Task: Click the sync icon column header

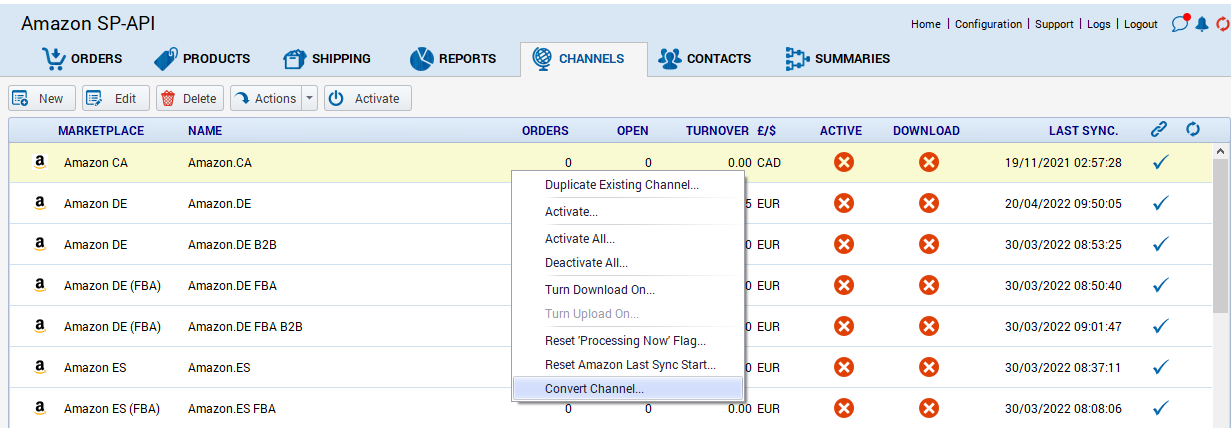Action: click(1192, 129)
